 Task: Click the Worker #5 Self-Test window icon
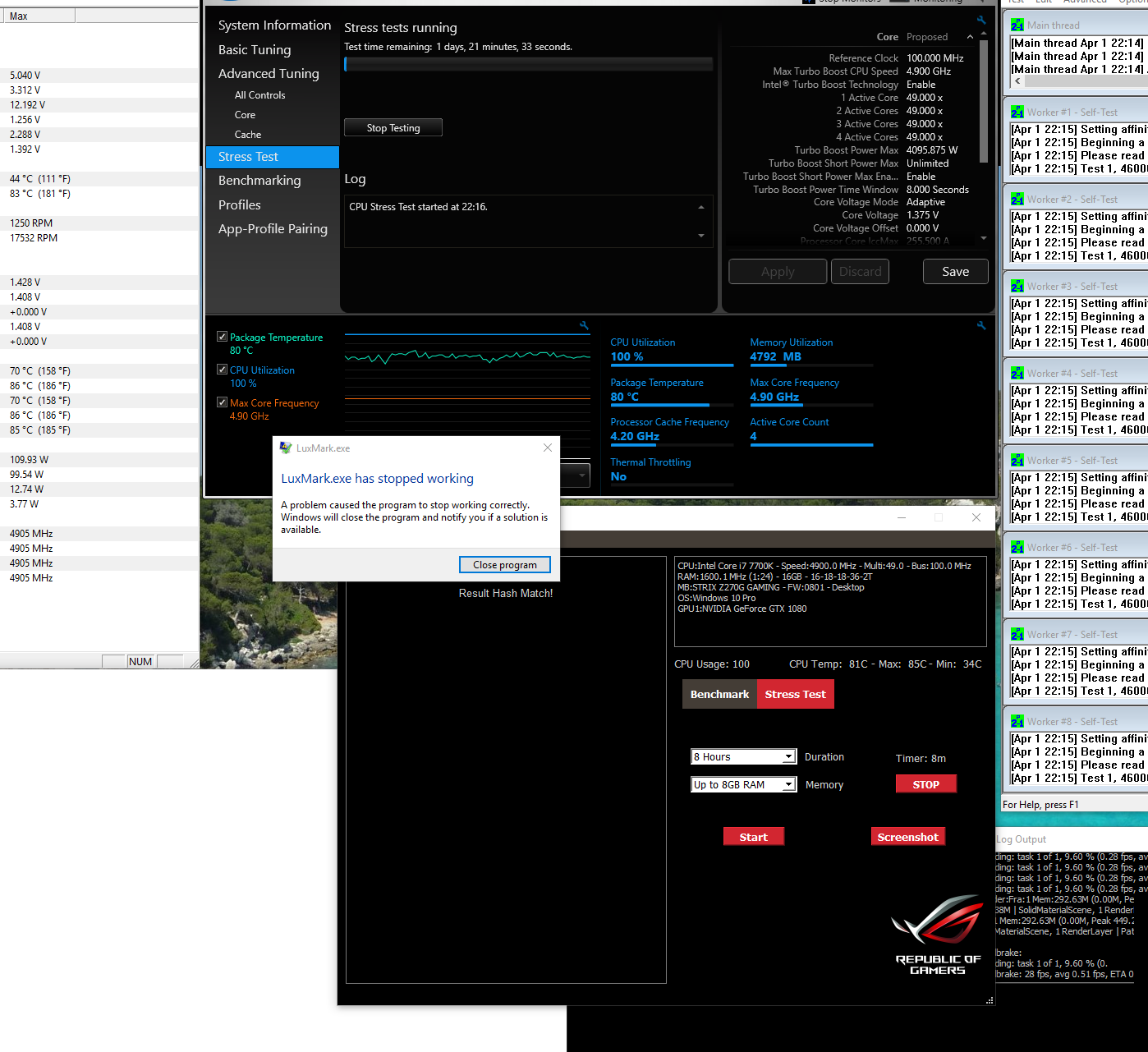click(x=1017, y=461)
